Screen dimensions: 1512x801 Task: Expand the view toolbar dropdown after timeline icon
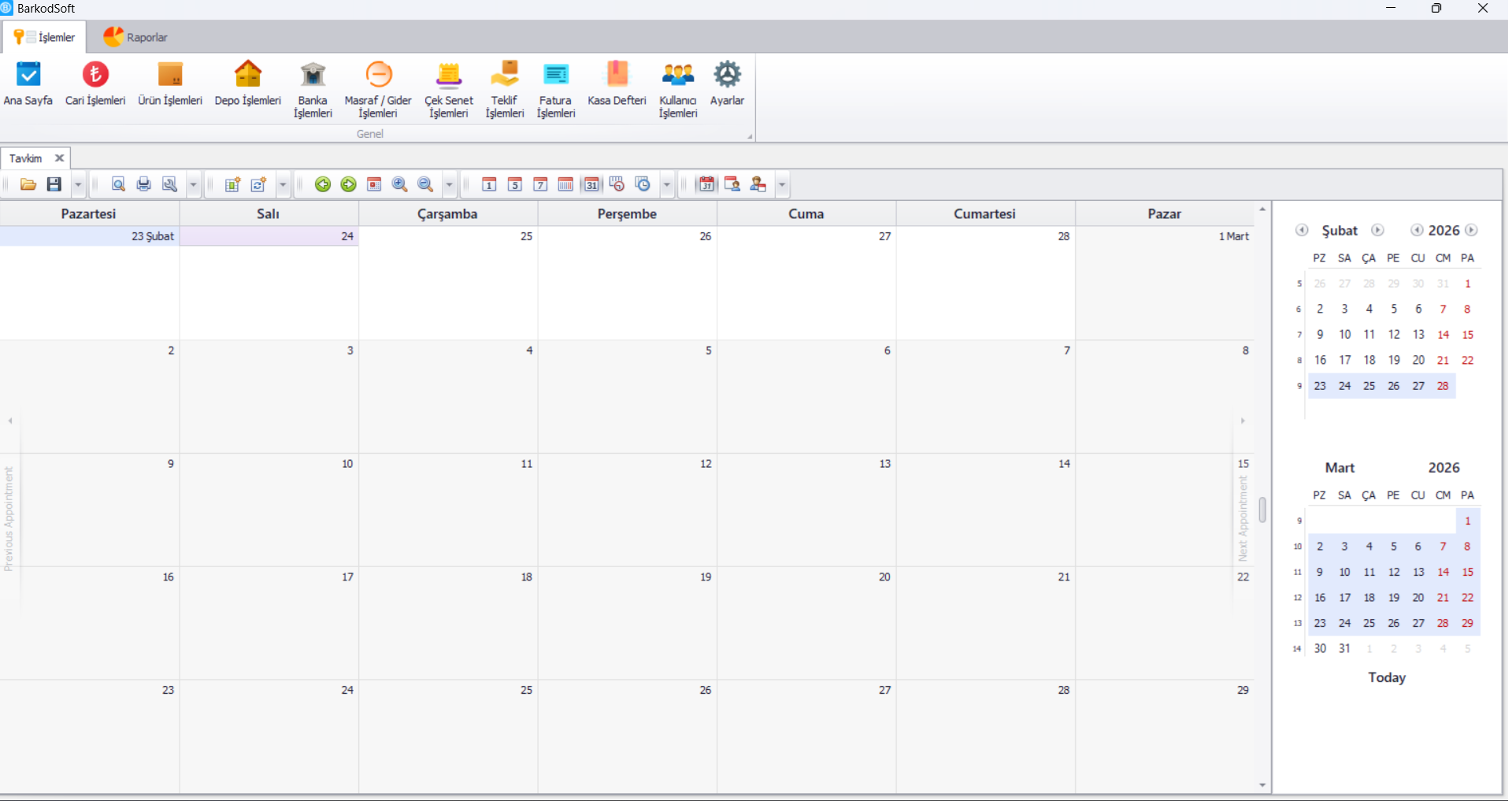pyautogui.click(x=667, y=184)
